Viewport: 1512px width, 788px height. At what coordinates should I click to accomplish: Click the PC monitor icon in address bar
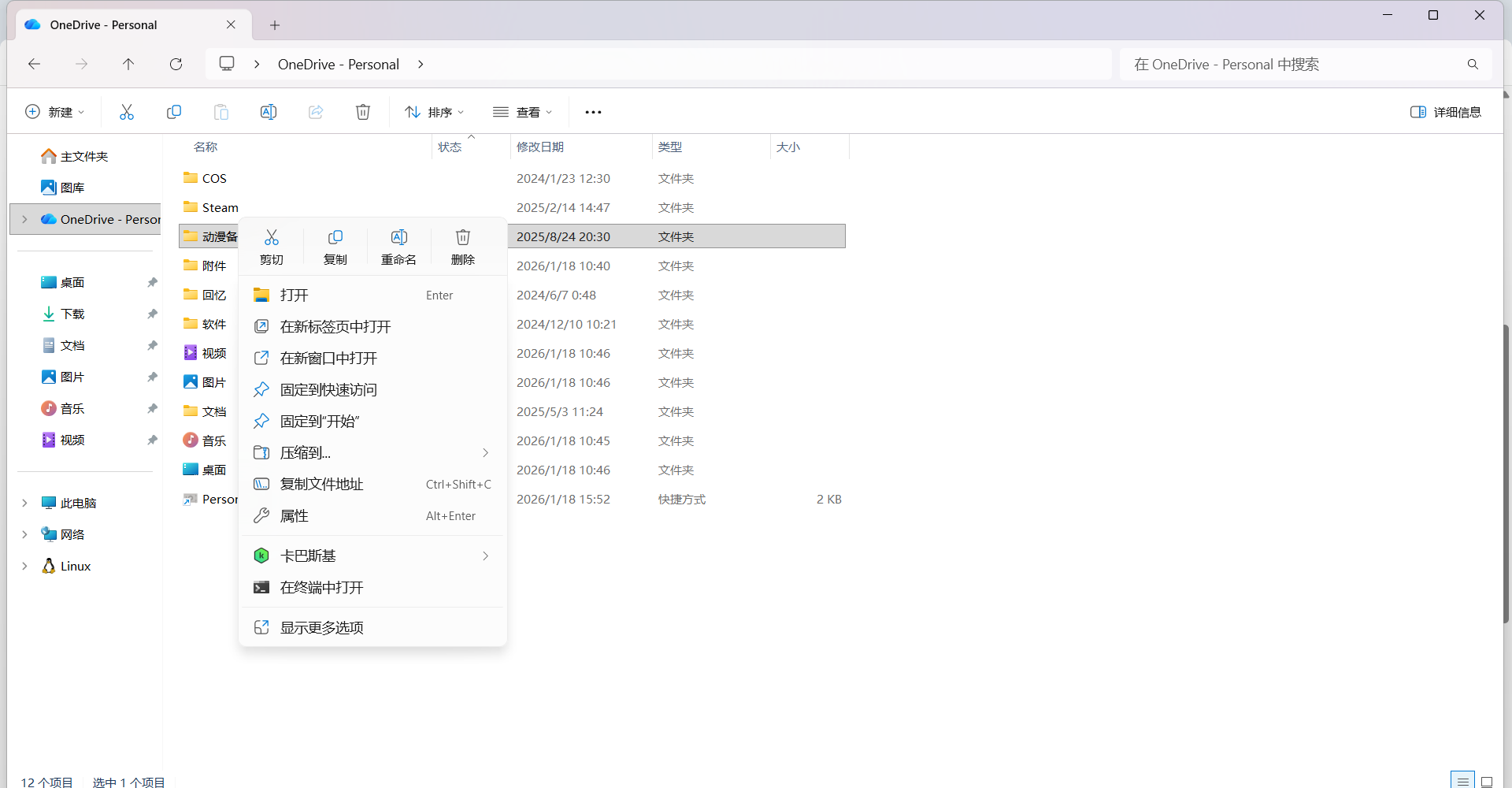click(x=227, y=64)
